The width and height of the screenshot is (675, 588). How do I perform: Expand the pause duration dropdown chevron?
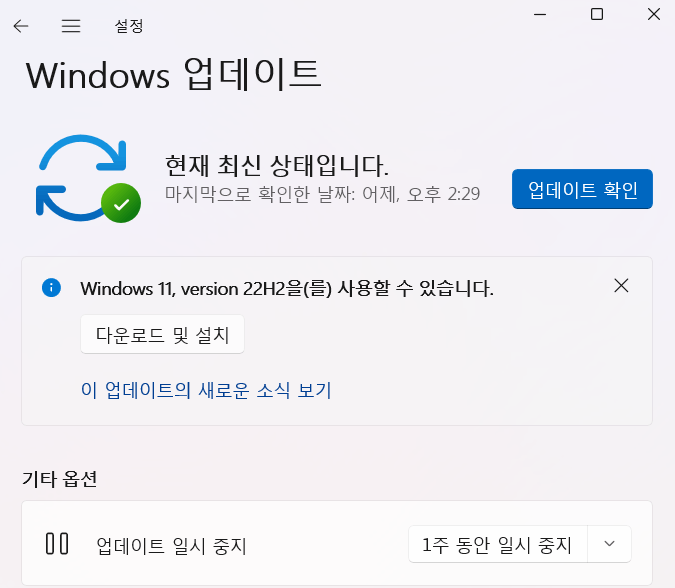coord(609,544)
